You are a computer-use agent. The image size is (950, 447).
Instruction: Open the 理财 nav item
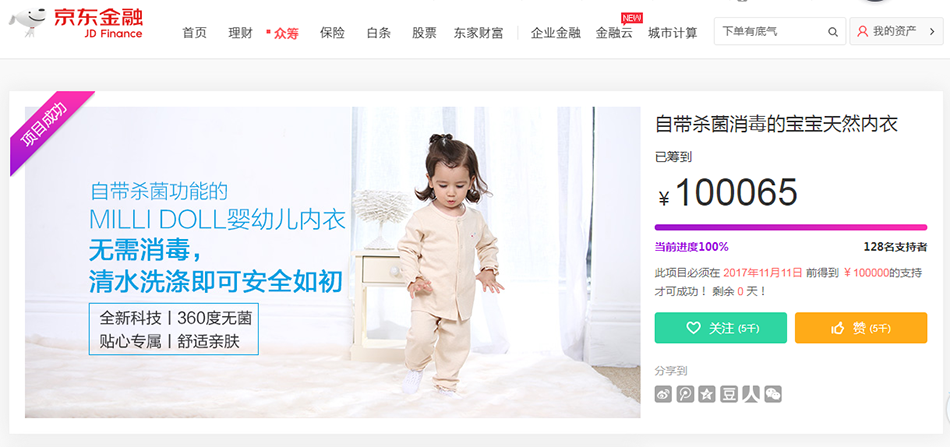click(241, 33)
